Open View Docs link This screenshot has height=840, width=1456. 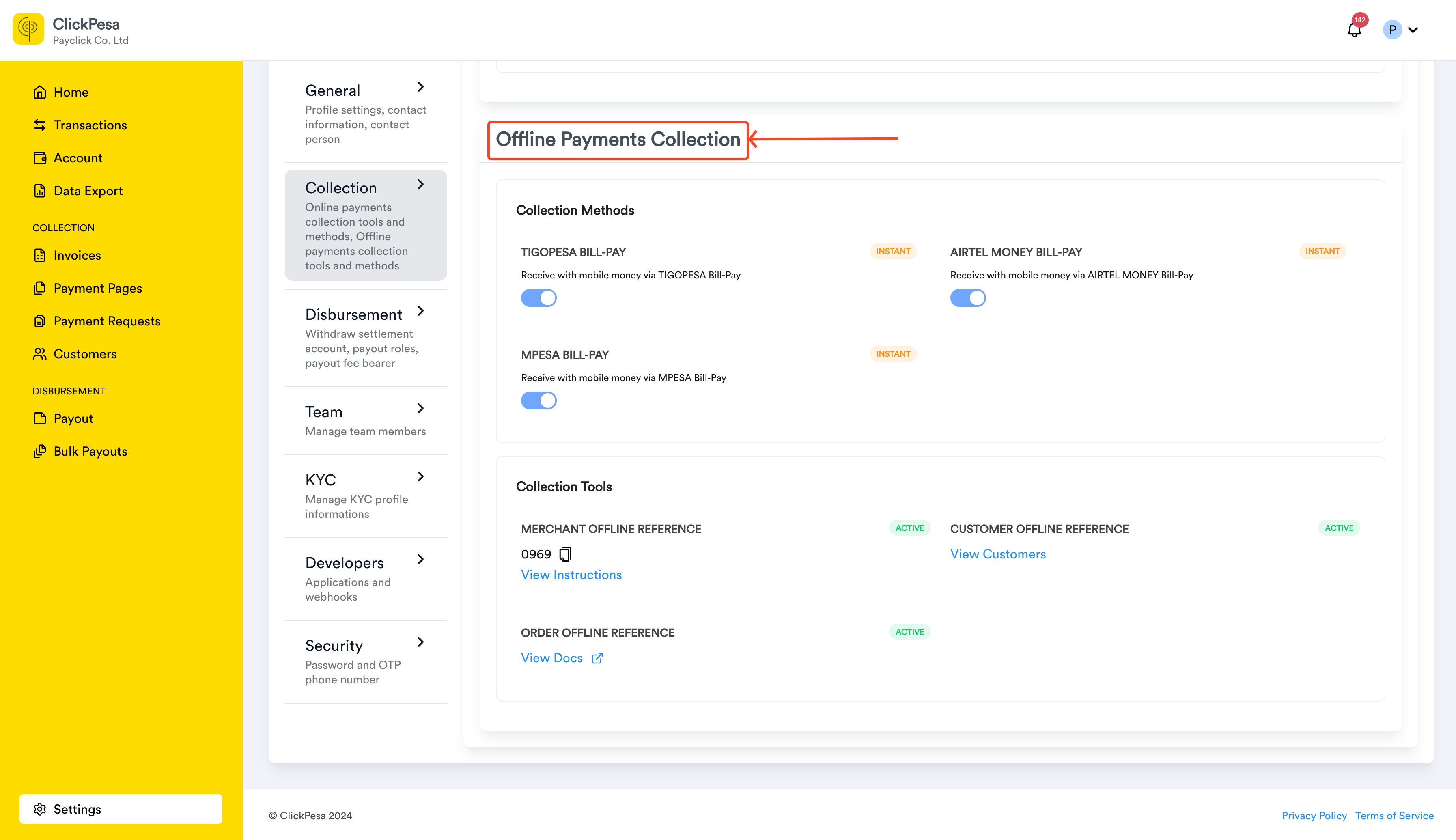coord(551,658)
